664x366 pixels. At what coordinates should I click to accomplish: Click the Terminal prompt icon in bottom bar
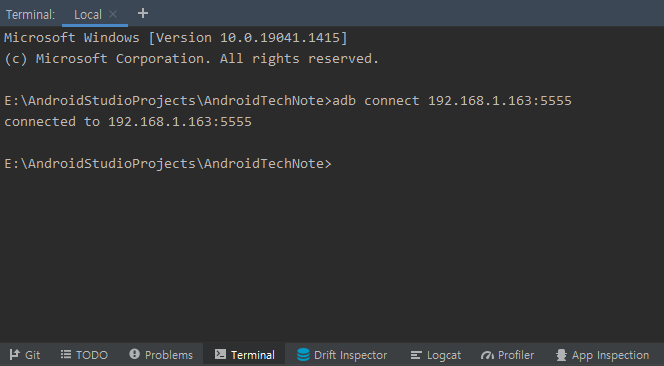220,354
